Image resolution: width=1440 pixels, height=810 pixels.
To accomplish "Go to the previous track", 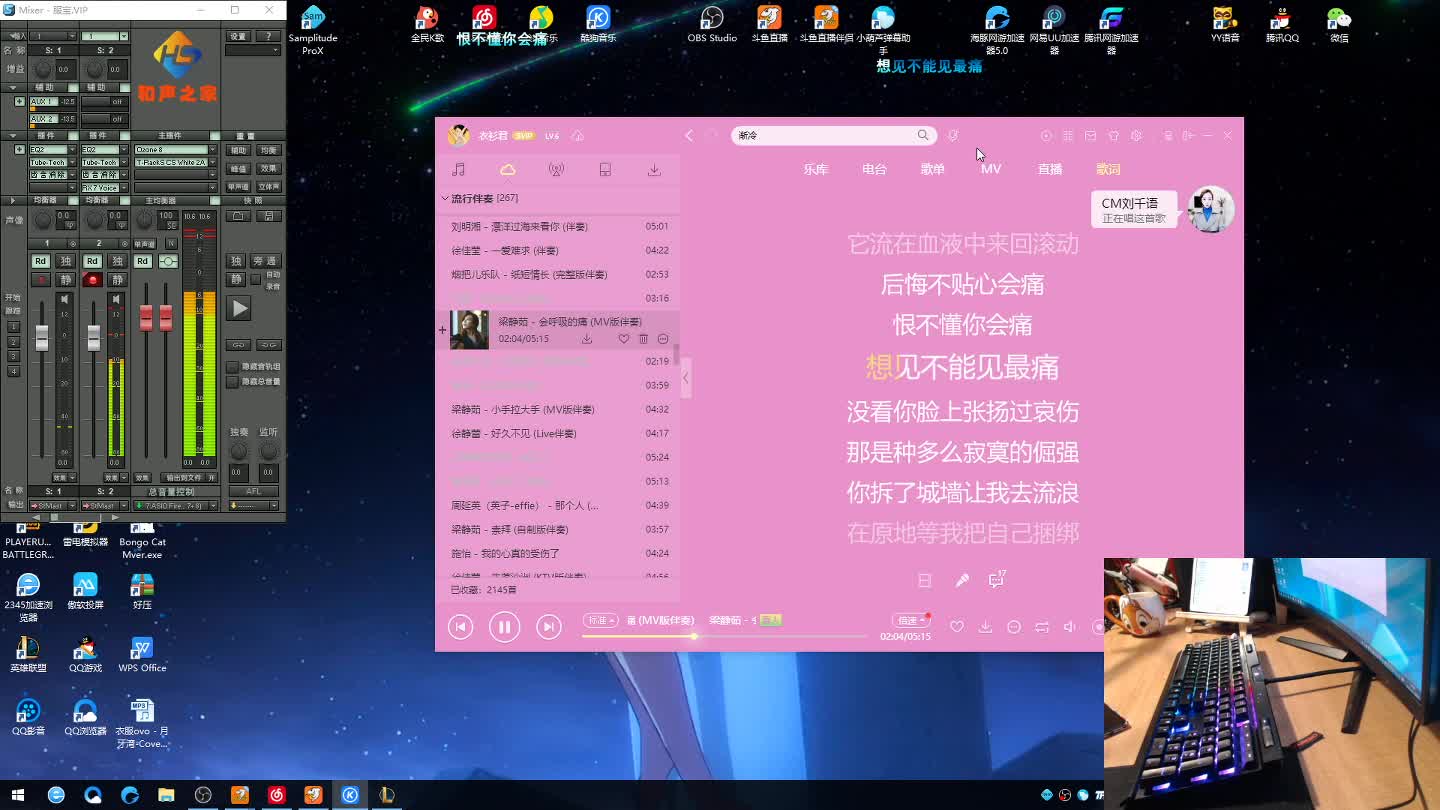I will pyautogui.click(x=460, y=627).
